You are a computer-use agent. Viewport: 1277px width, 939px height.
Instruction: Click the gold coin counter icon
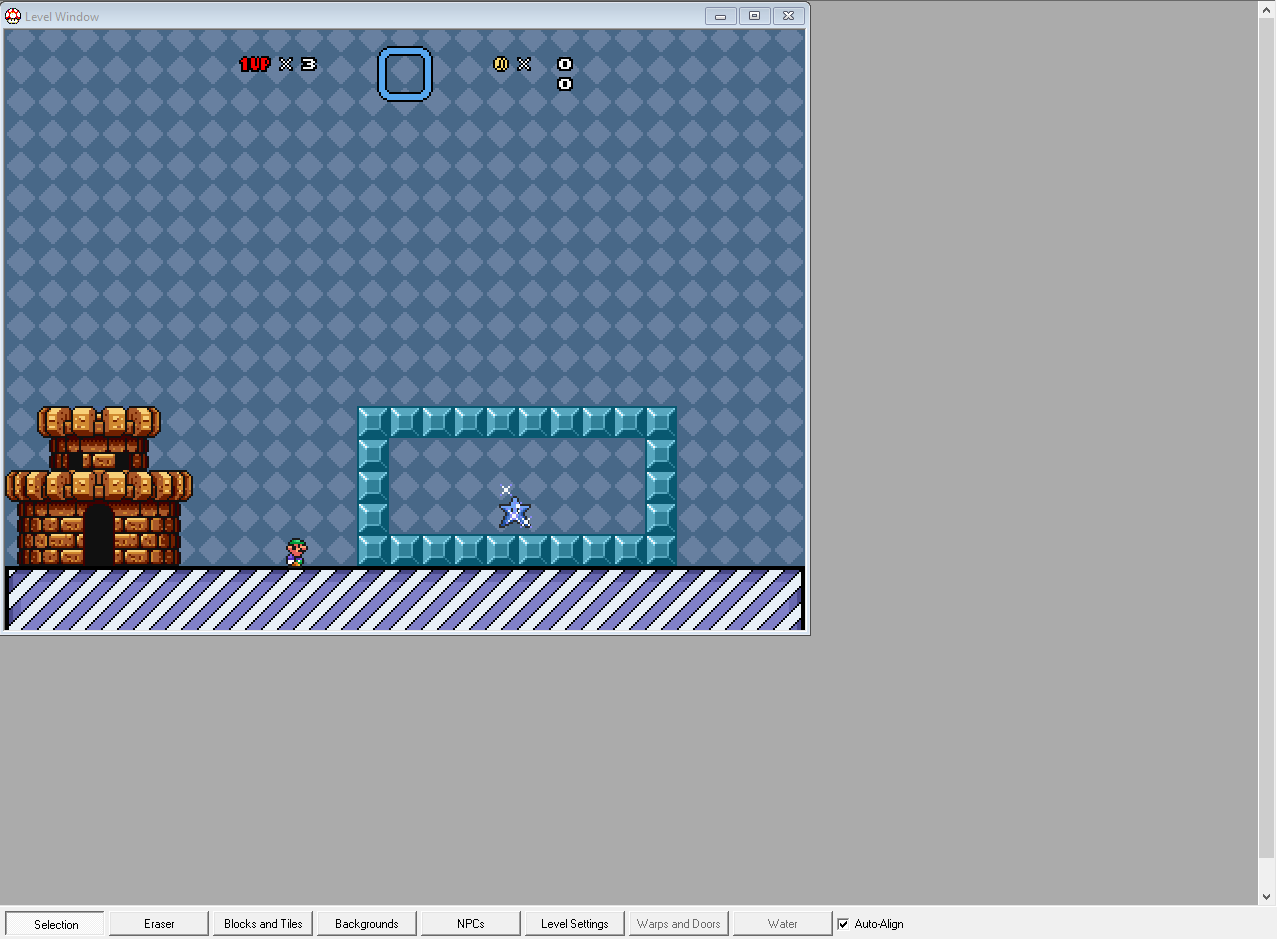click(x=501, y=64)
